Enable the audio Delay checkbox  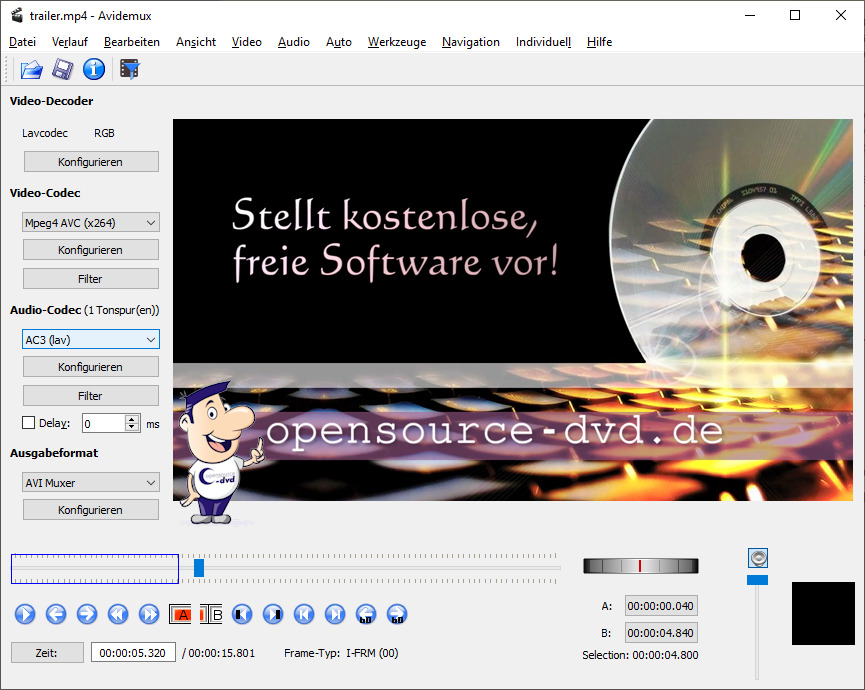click(x=28, y=423)
